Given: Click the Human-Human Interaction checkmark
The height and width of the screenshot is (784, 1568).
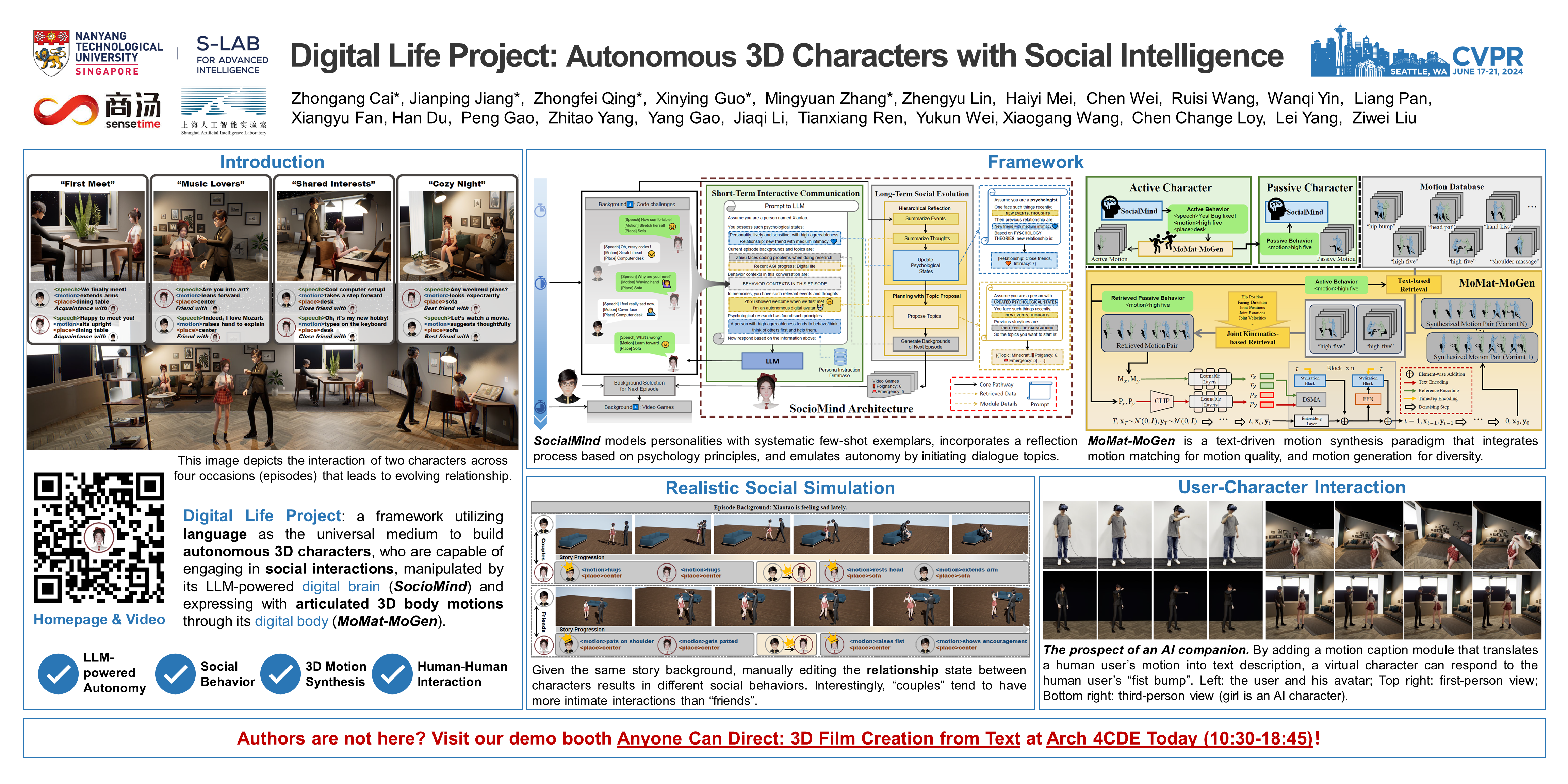Looking at the screenshot, I should tap(392, 673).
